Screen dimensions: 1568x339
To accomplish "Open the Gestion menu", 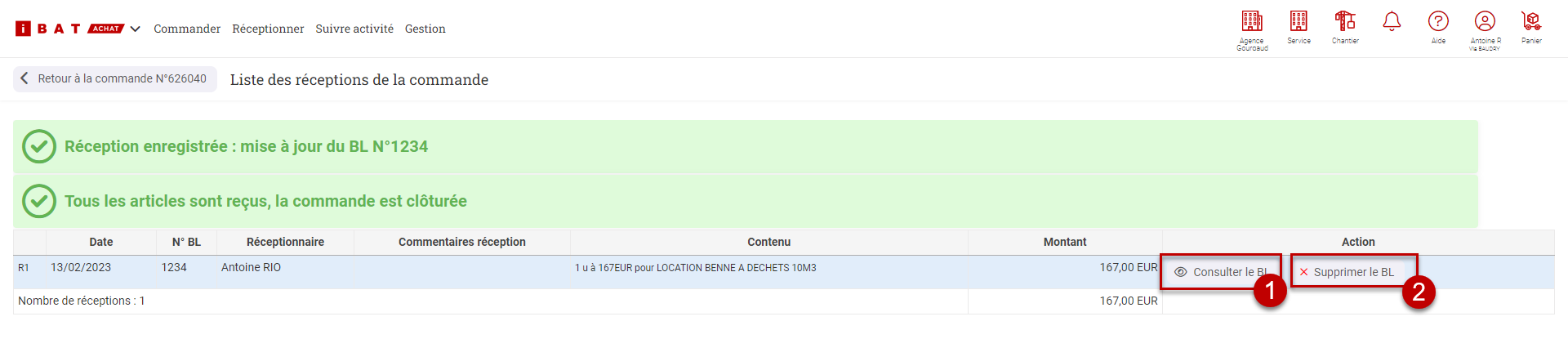I will [x=425, y=29].
